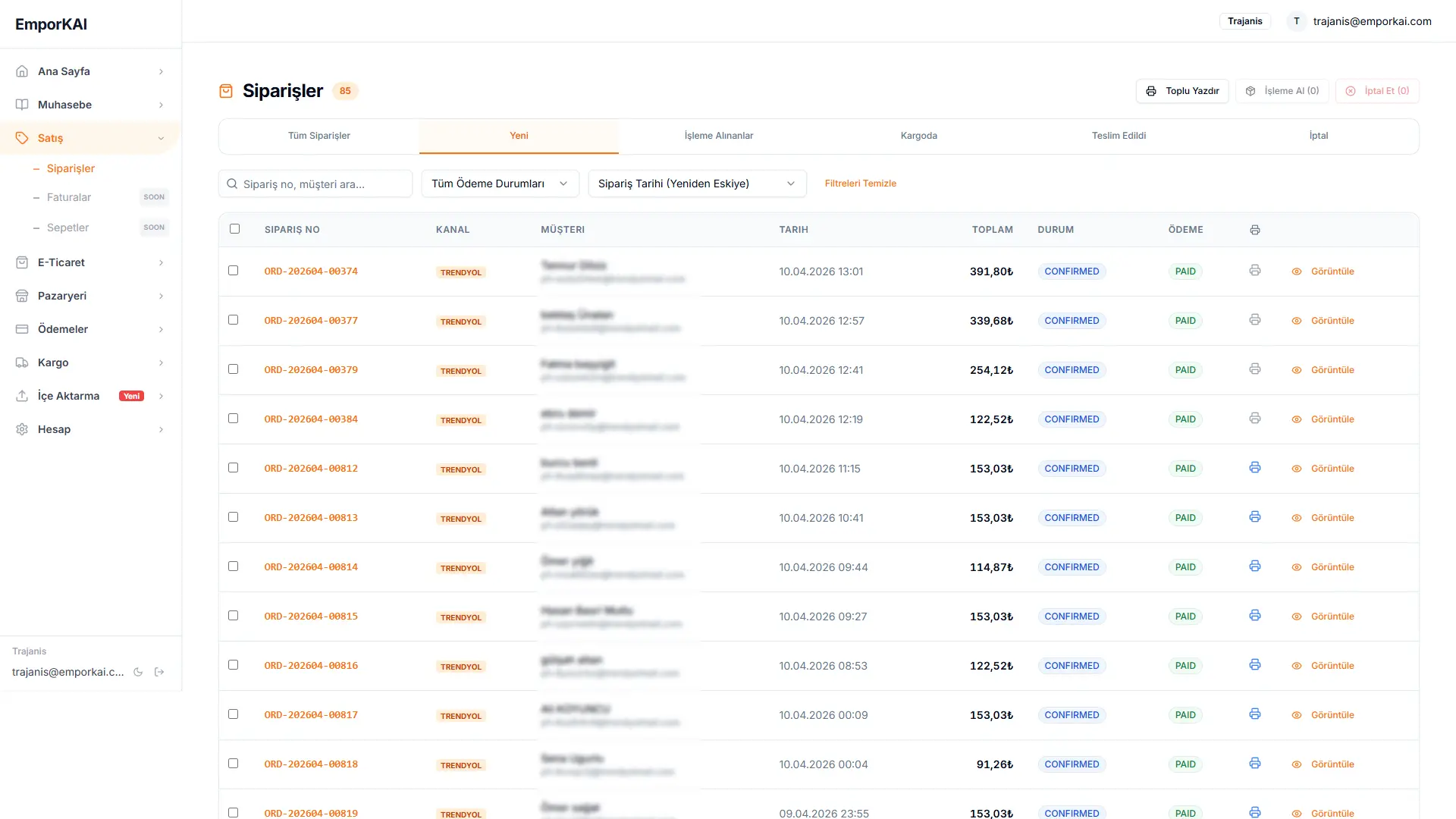Check the box for order ORD-202604-00814
The image size is (1456, 819).
[x=233, y=566]
